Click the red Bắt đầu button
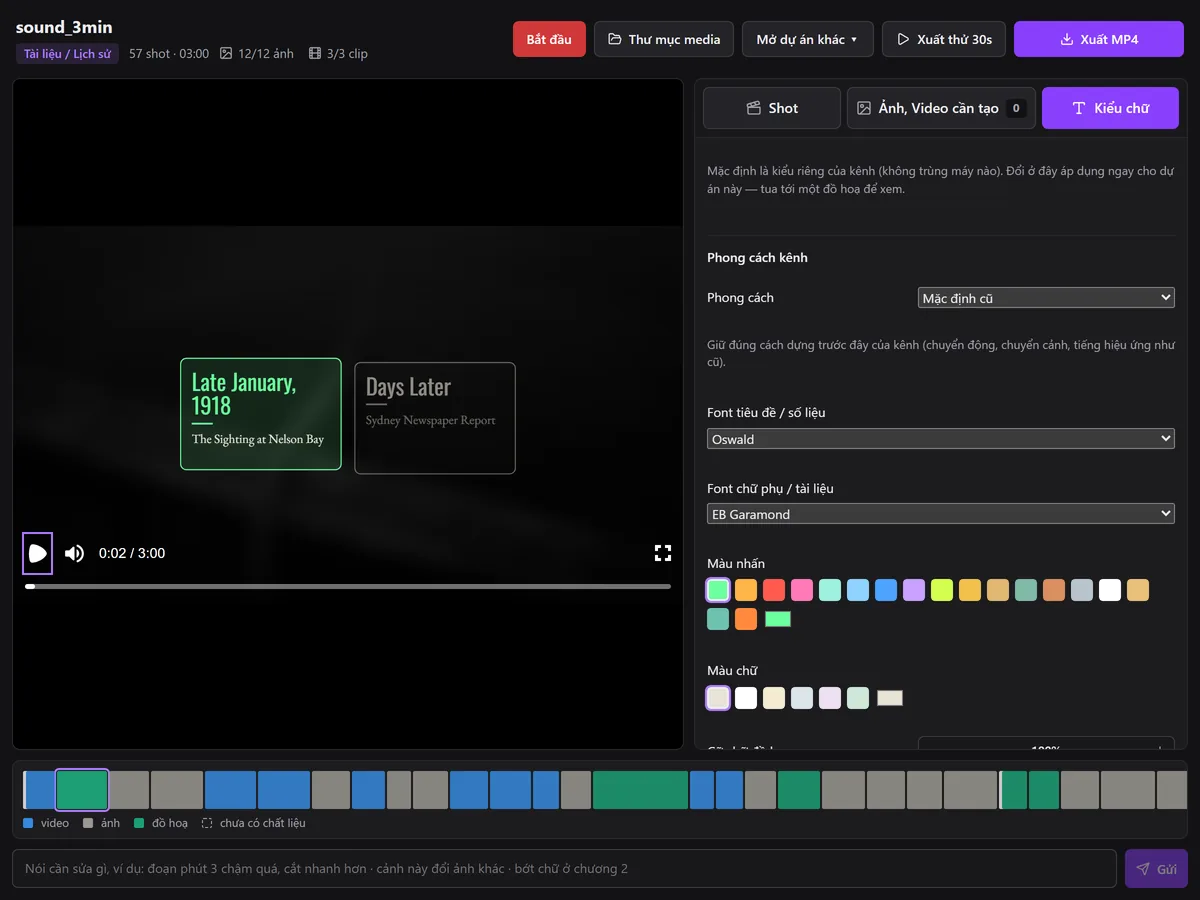 [549, 39]
